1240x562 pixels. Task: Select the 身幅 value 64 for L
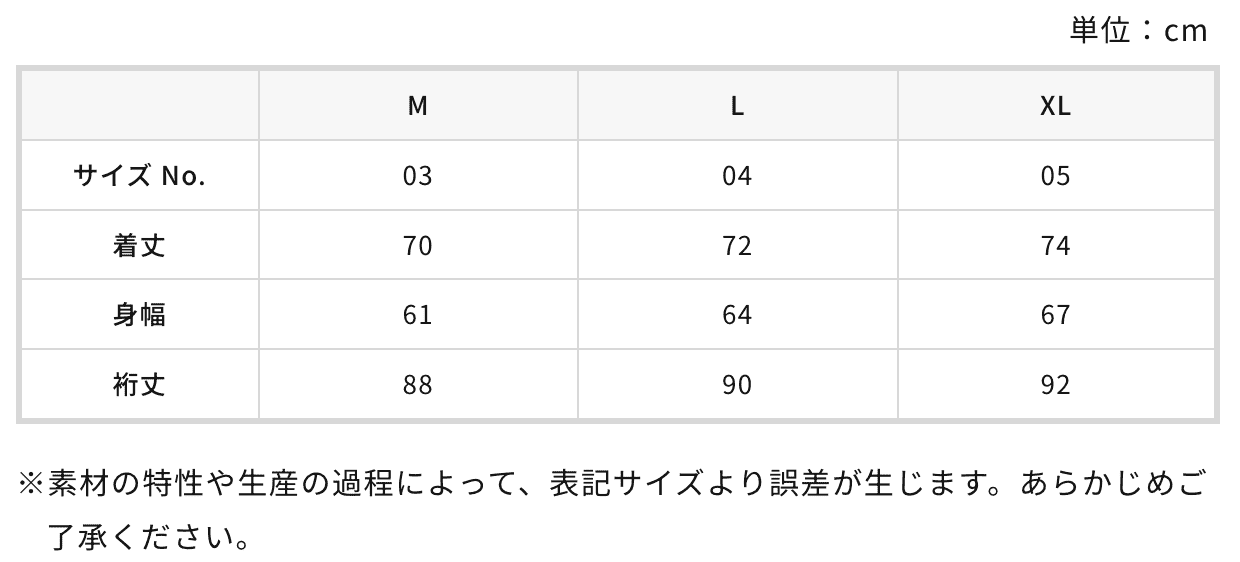[737, 315]
